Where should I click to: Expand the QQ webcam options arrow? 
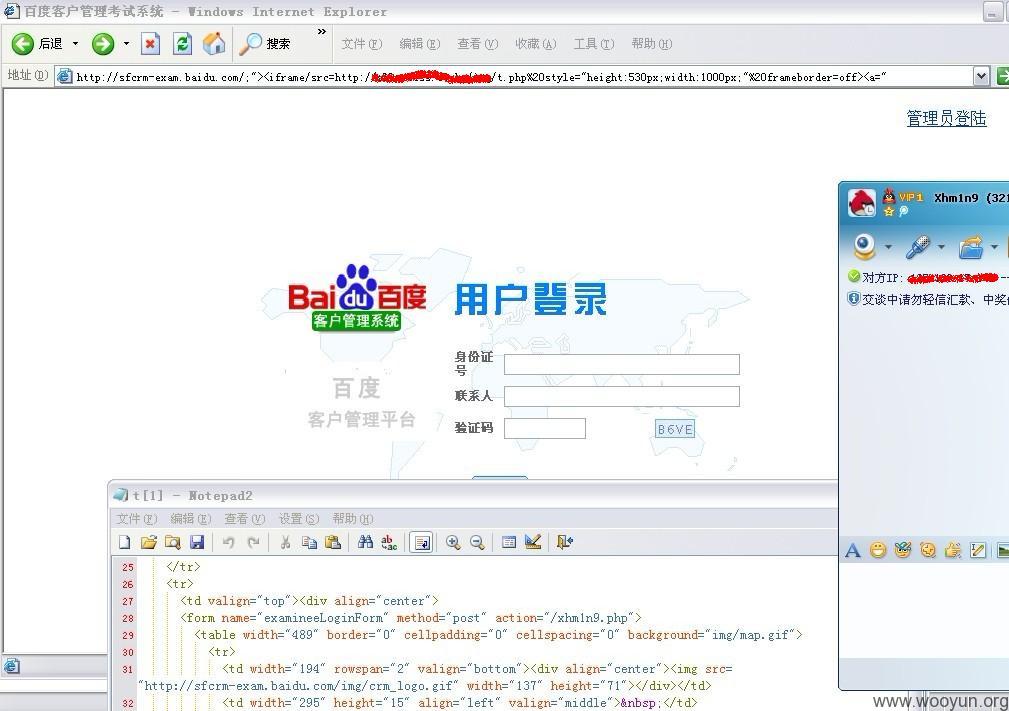pyautogui.click(x=888, y=247)
